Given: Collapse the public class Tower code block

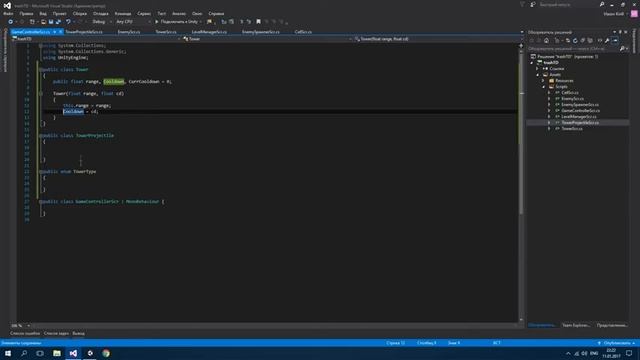Looking at the screenshot, I should point(40,69).
